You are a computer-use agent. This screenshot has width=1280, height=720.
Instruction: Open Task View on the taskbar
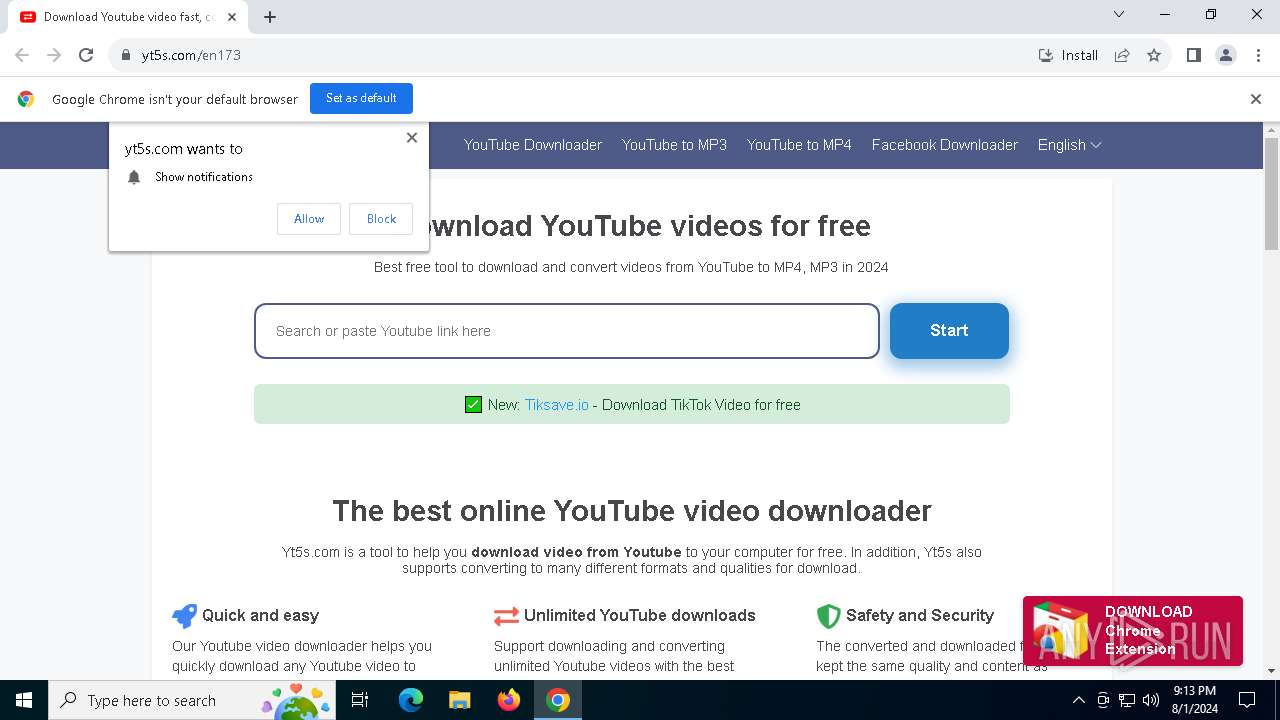(x=360, y=700)
